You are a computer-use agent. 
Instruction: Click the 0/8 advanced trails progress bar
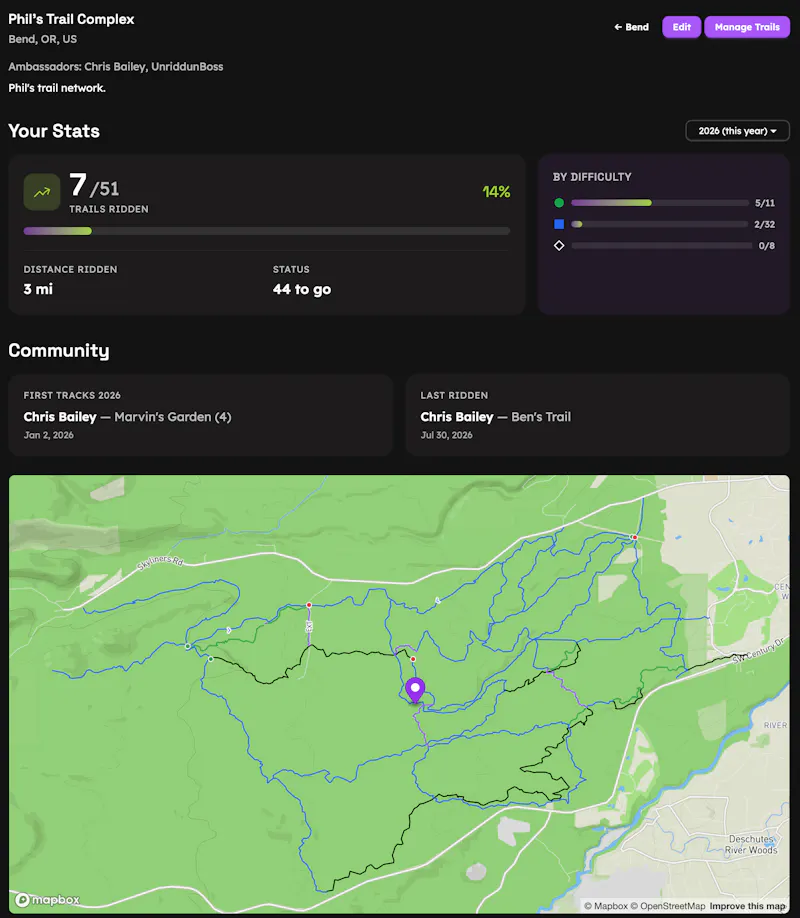661,245
